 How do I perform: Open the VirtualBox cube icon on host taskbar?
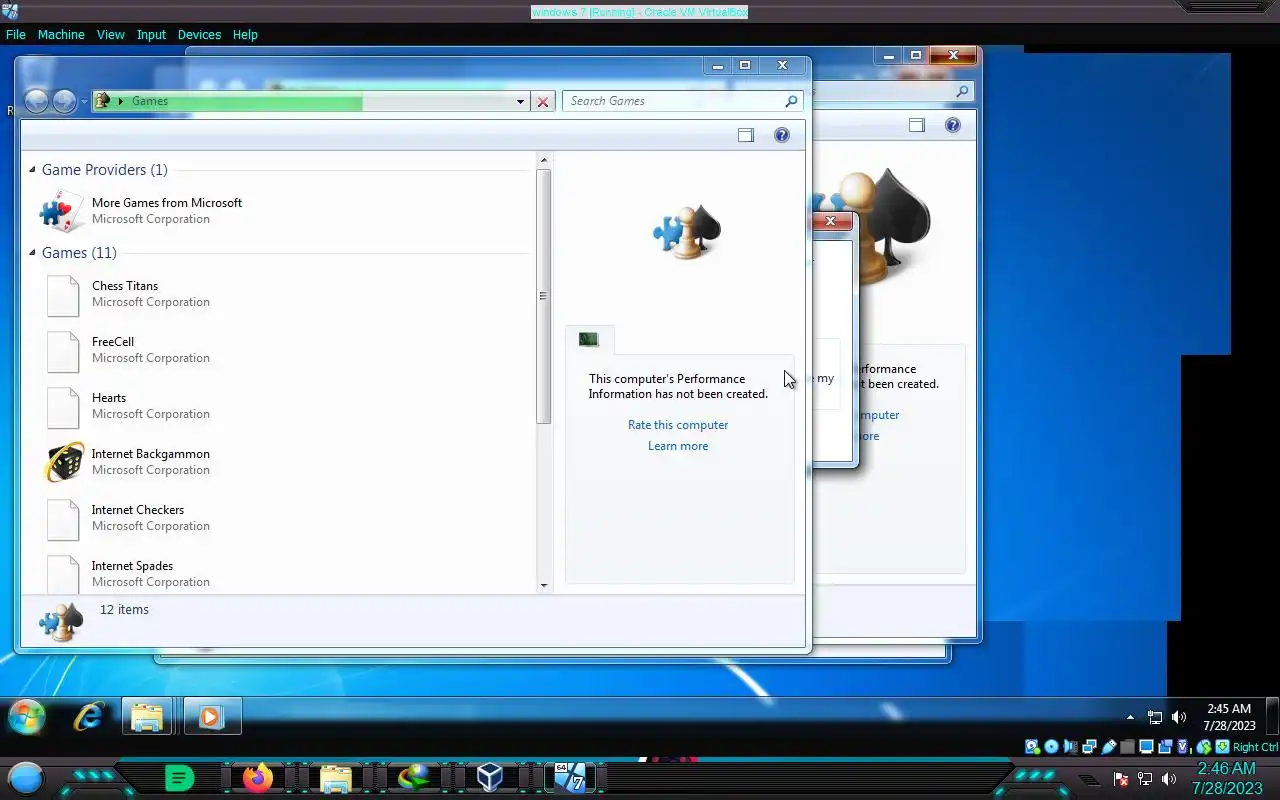pos(489,778)
